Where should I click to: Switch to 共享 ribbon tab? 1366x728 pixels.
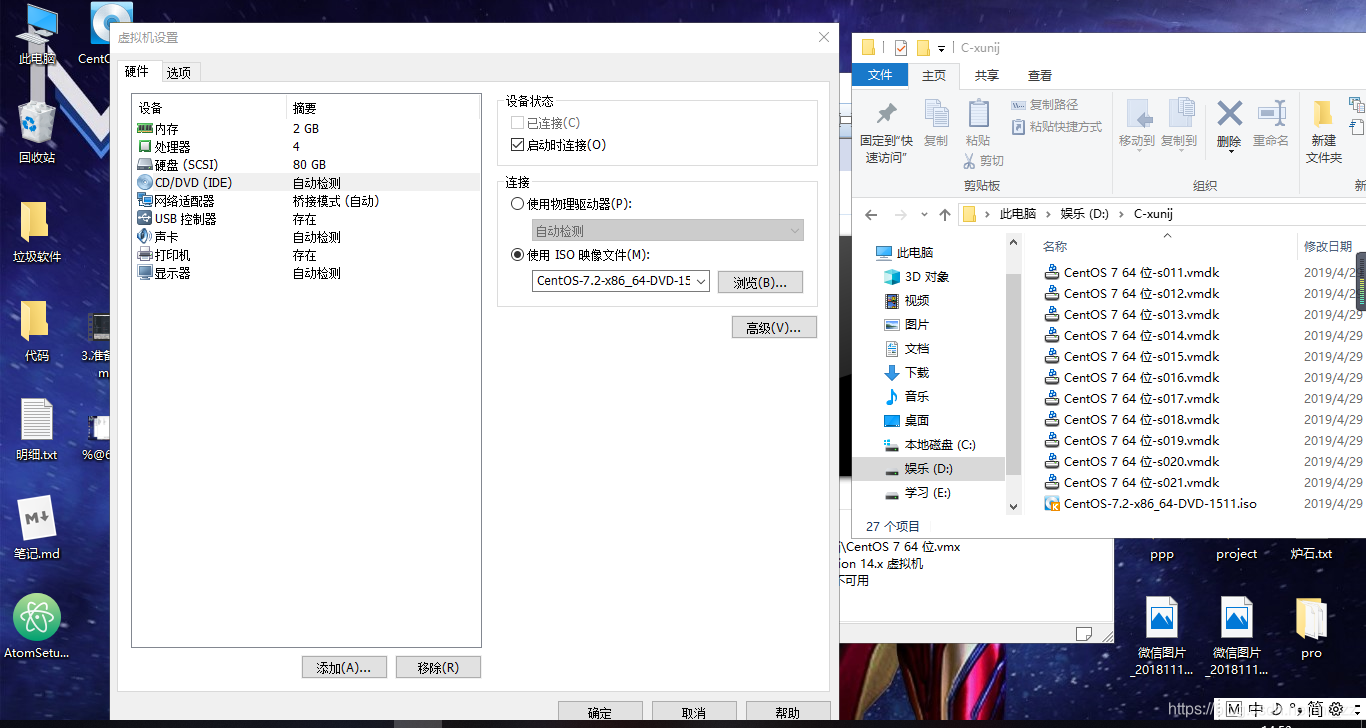click(x=987, y=75)
